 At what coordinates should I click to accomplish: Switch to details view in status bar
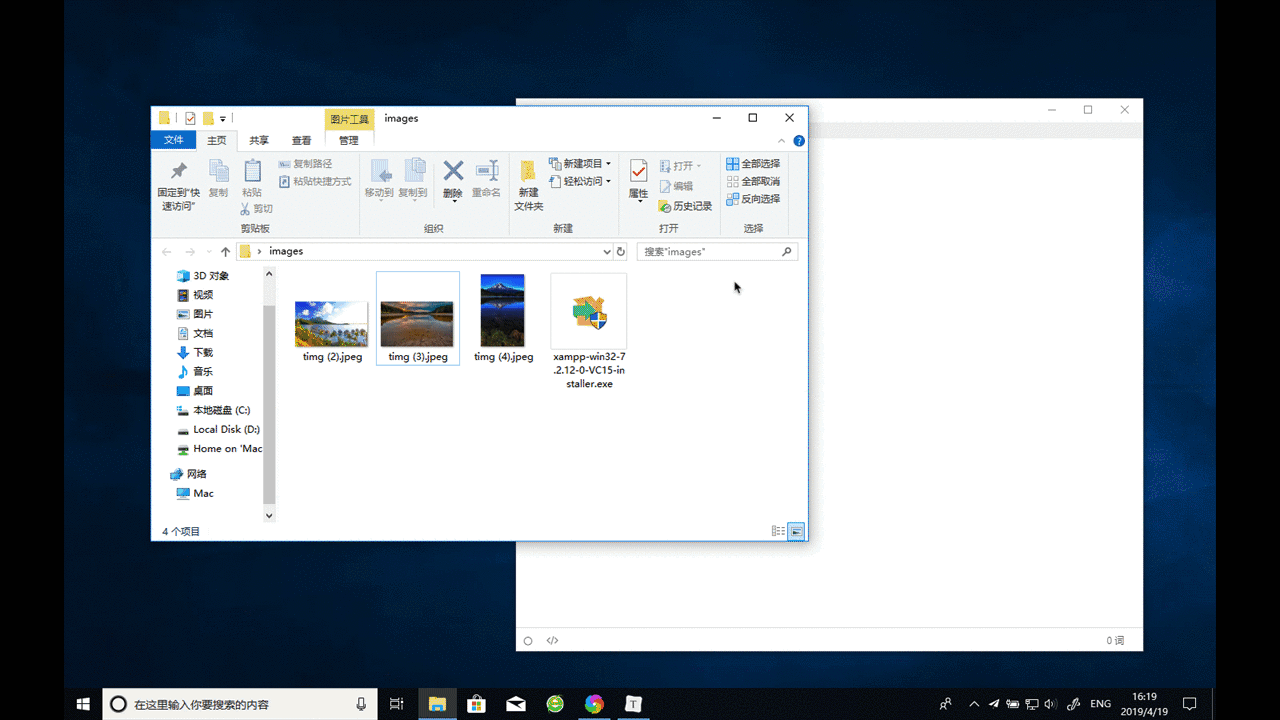point(778,530)
